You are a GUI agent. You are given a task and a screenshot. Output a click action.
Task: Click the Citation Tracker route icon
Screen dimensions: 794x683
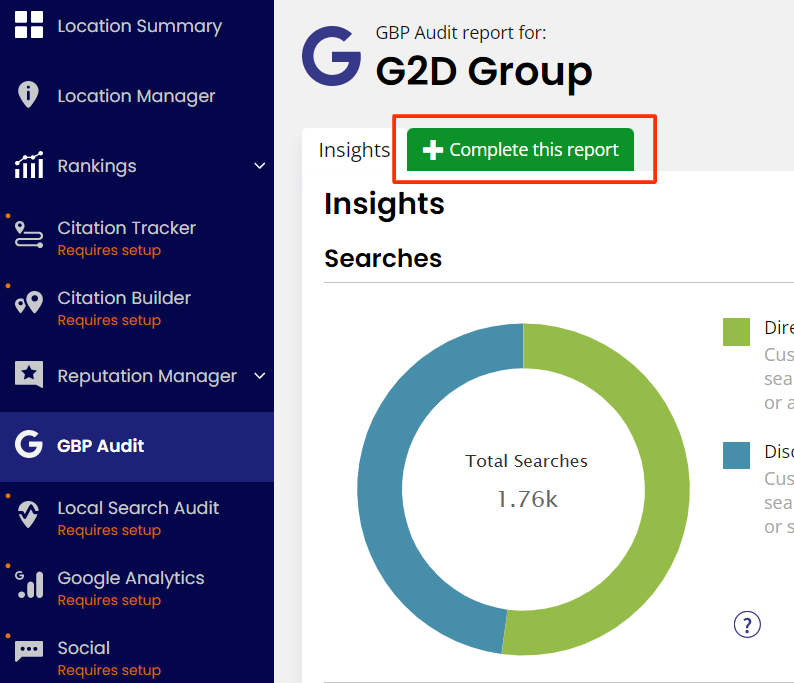click(29, 235)
